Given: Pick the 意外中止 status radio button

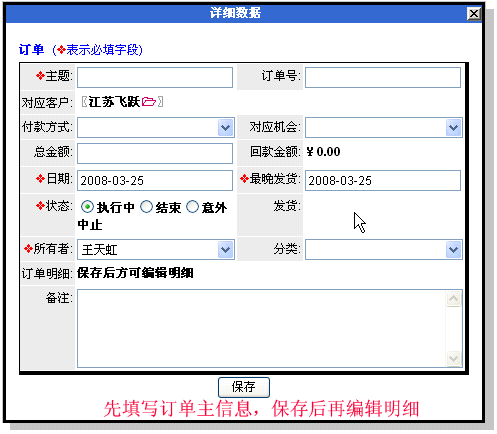Looking at the screenshot, I should click(192, 207).
